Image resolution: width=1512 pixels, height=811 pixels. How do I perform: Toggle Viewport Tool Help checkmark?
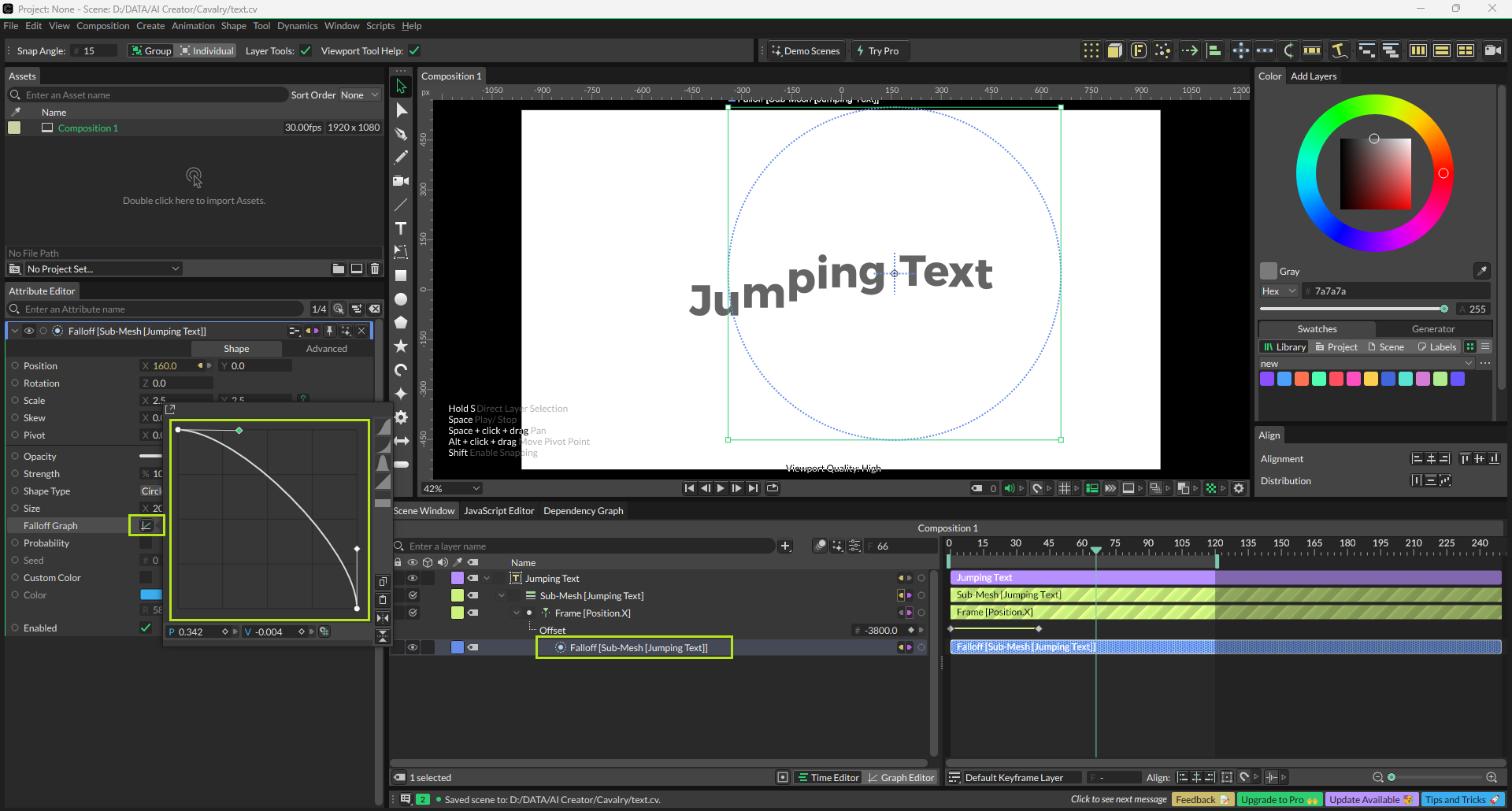tap(414, 51)
